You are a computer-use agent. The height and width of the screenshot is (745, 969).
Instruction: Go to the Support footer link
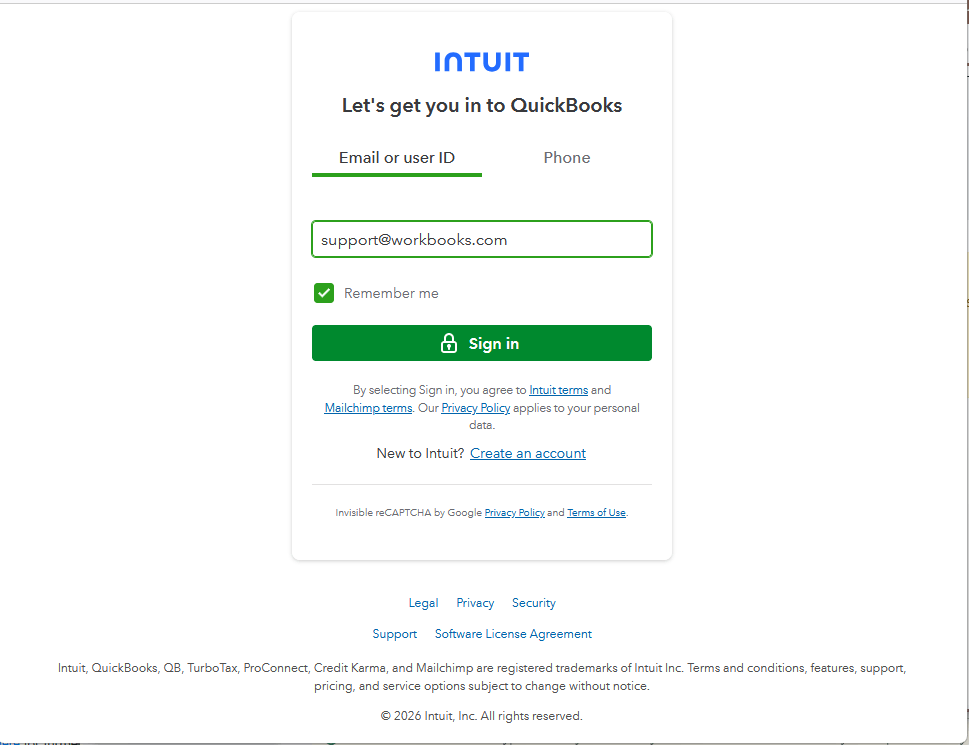point(394,634)
